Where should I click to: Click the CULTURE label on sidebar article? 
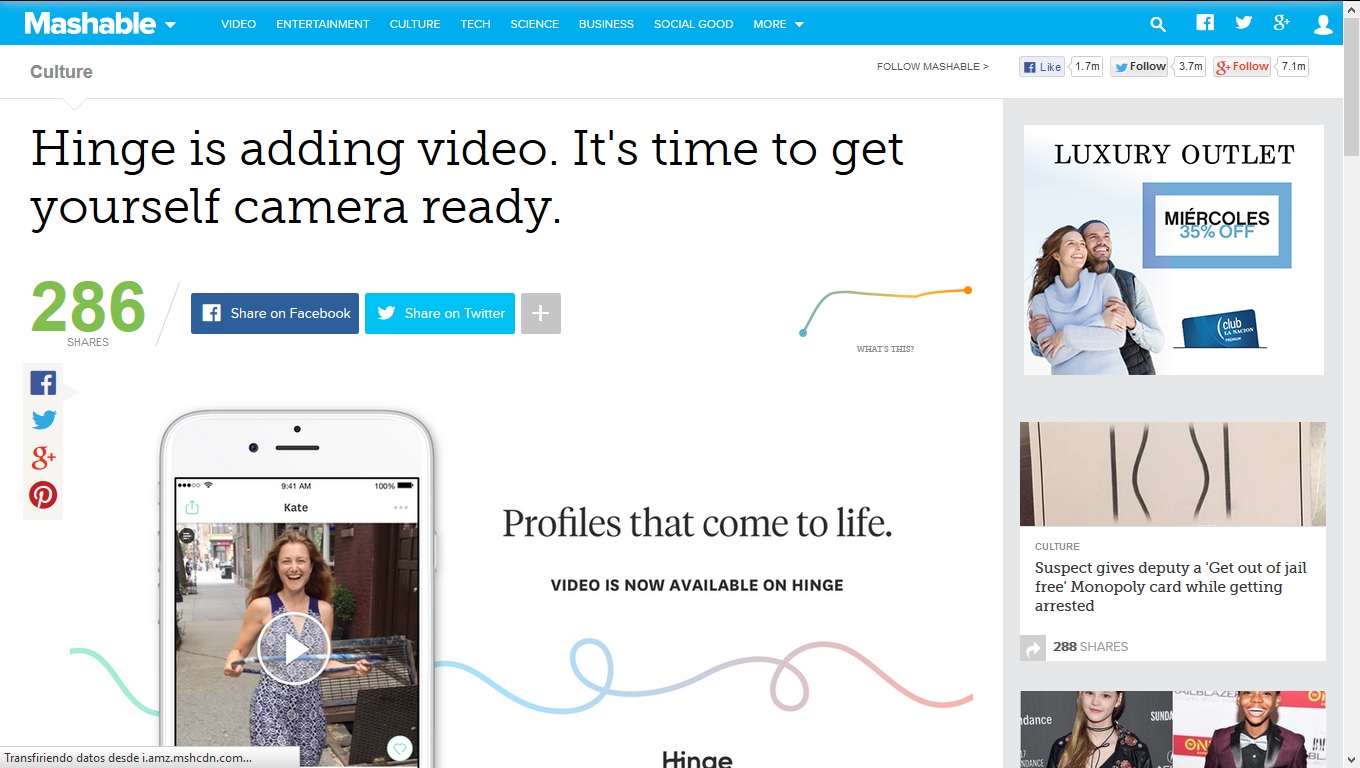(x=1057, y=547)
